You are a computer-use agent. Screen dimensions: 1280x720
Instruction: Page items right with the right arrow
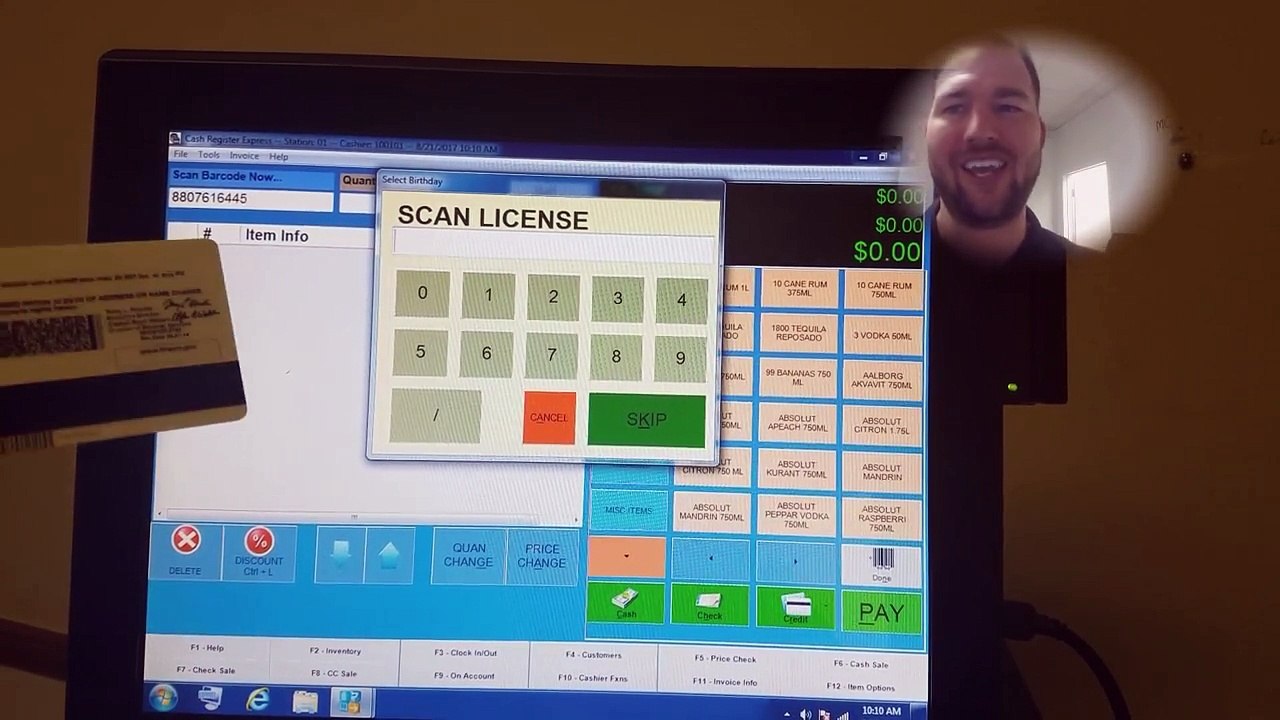[x=795, y=561]
